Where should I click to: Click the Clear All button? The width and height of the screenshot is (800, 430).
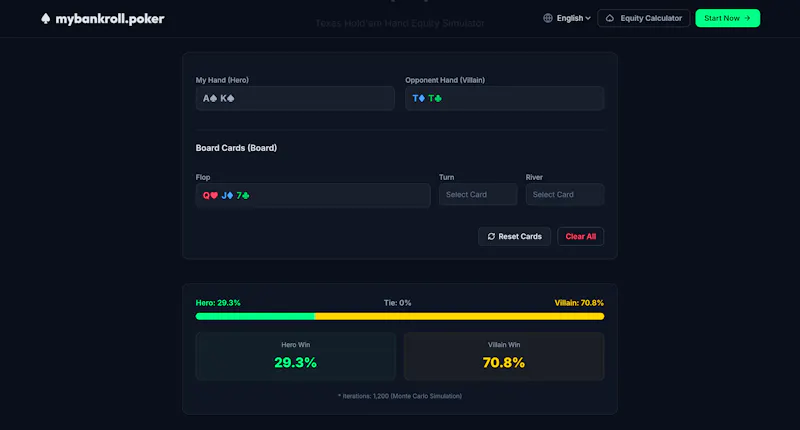581,237
